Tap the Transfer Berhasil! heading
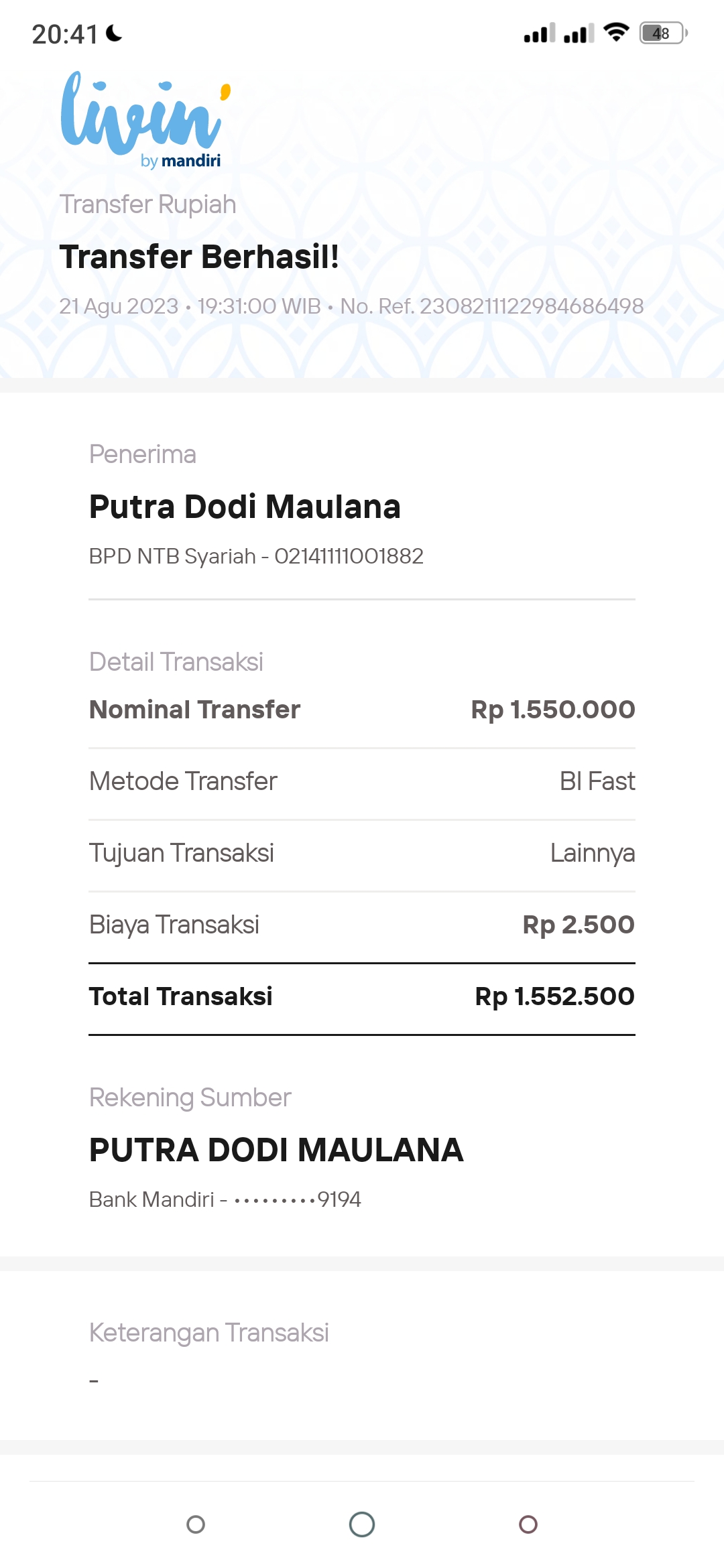The width and height of the screenshot is (724, 1568). coord(199,257)
